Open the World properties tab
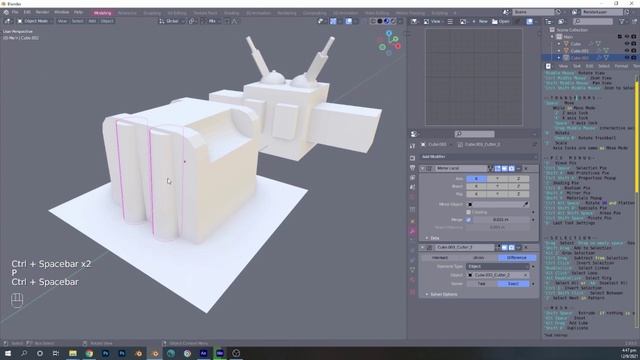This screenshot has width=640, height=360. [x=413, y=197]
